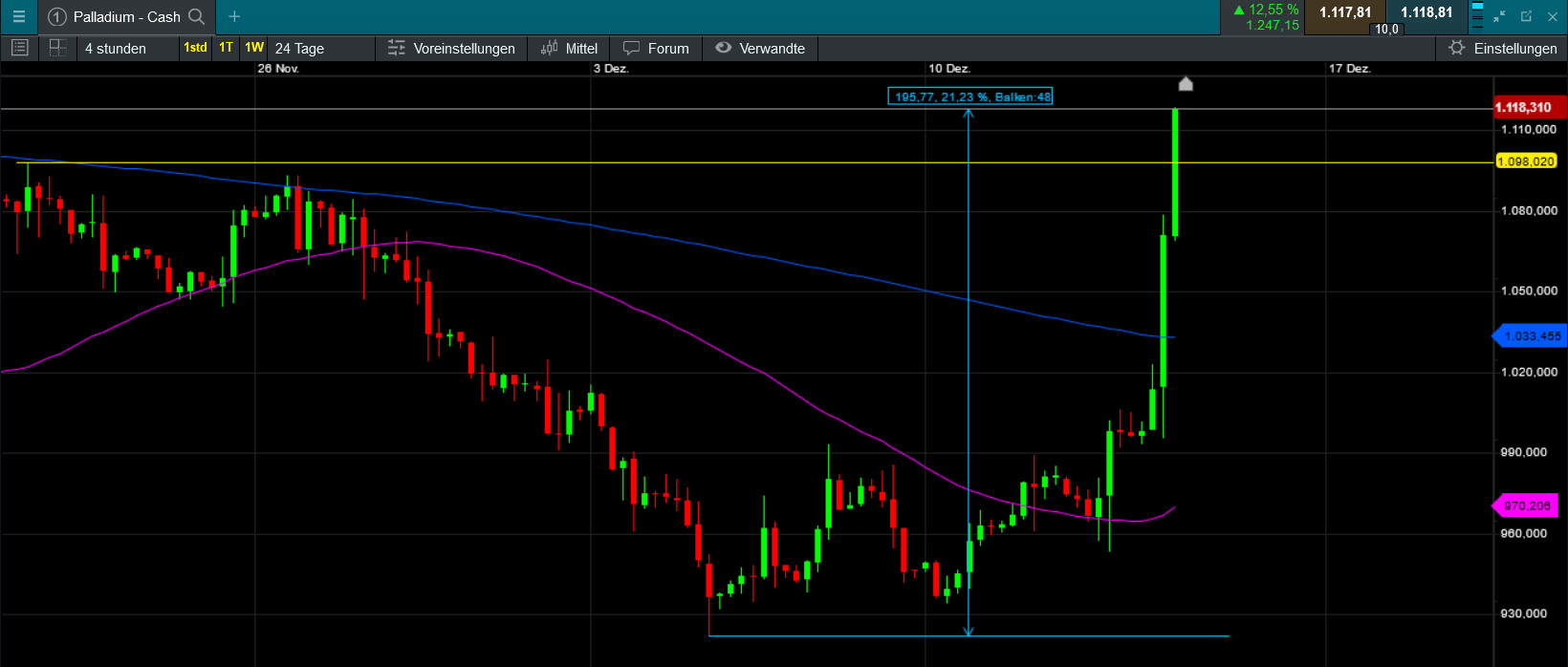Add a new chart tab with plus

pos(234,16)
